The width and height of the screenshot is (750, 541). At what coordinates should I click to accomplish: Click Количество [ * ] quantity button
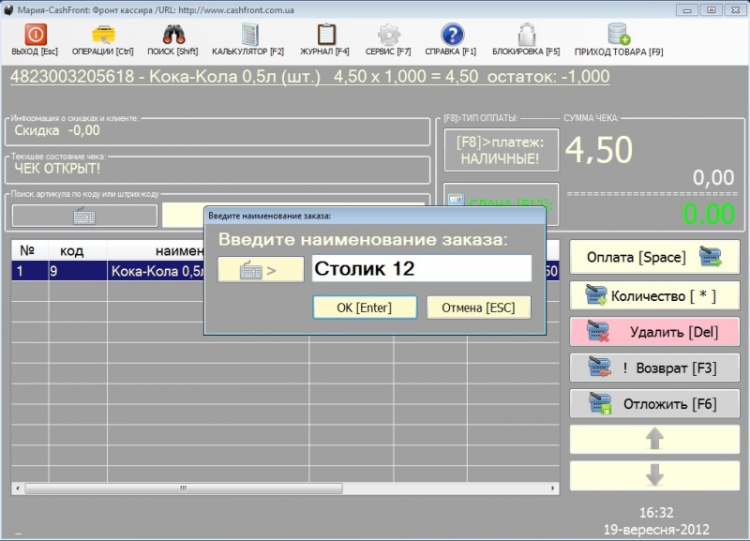pos(654,296)
